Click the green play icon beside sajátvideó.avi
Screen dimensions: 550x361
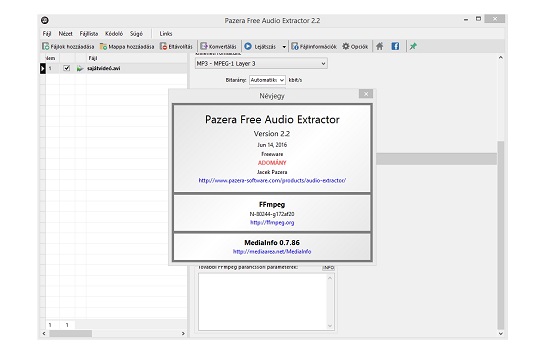tap(80, 68)
